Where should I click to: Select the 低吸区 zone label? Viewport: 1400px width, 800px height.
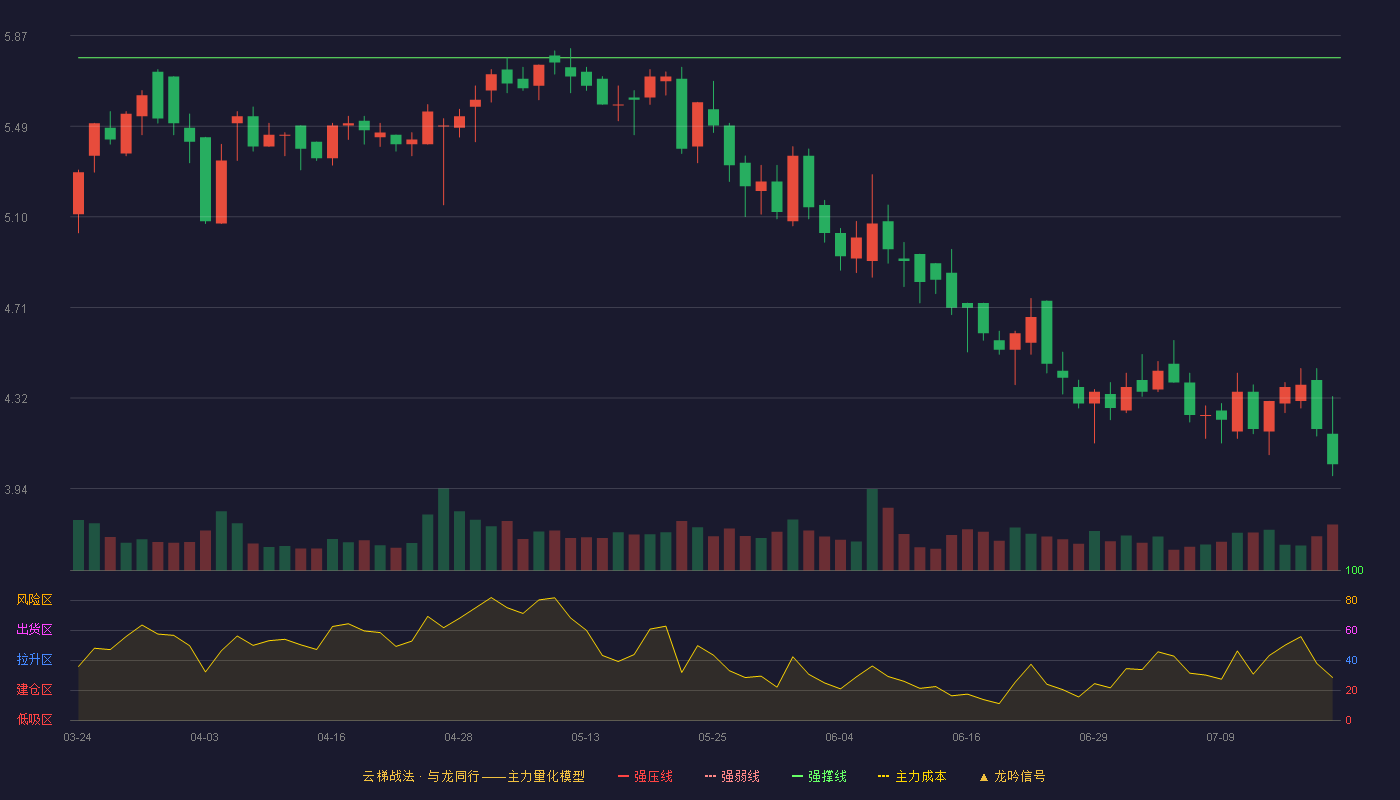34,720
